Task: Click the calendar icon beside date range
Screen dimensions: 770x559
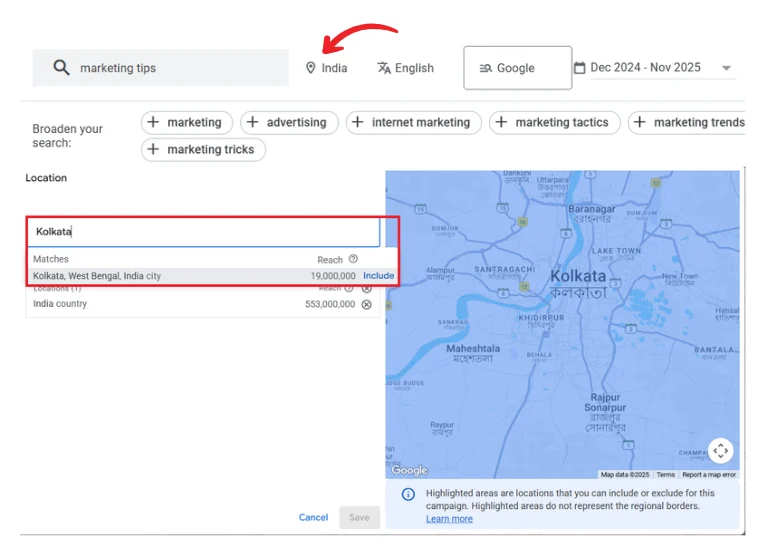Action: point(579,68)
